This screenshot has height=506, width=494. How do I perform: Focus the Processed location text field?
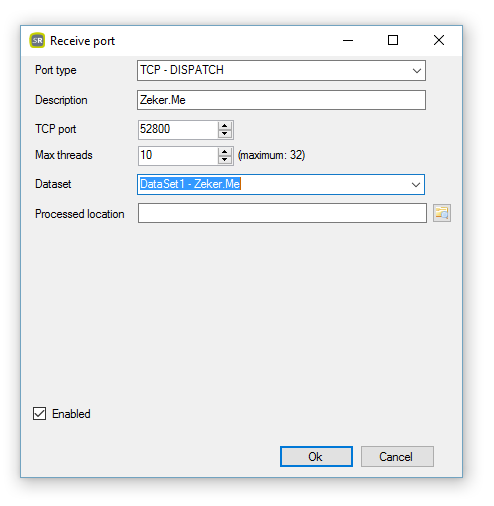(x=282, y=213)
